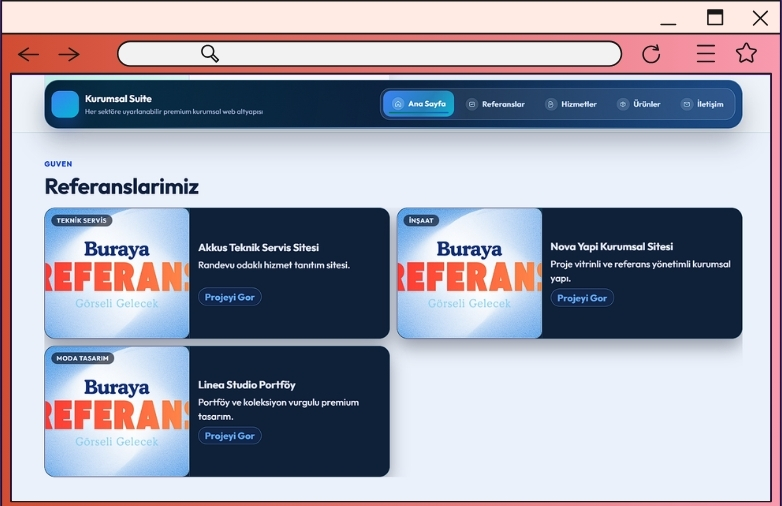This screenshot has height=506, width=782.
Task: Click the blue Kurumsal Suite logo square
Action: [65, 104]
